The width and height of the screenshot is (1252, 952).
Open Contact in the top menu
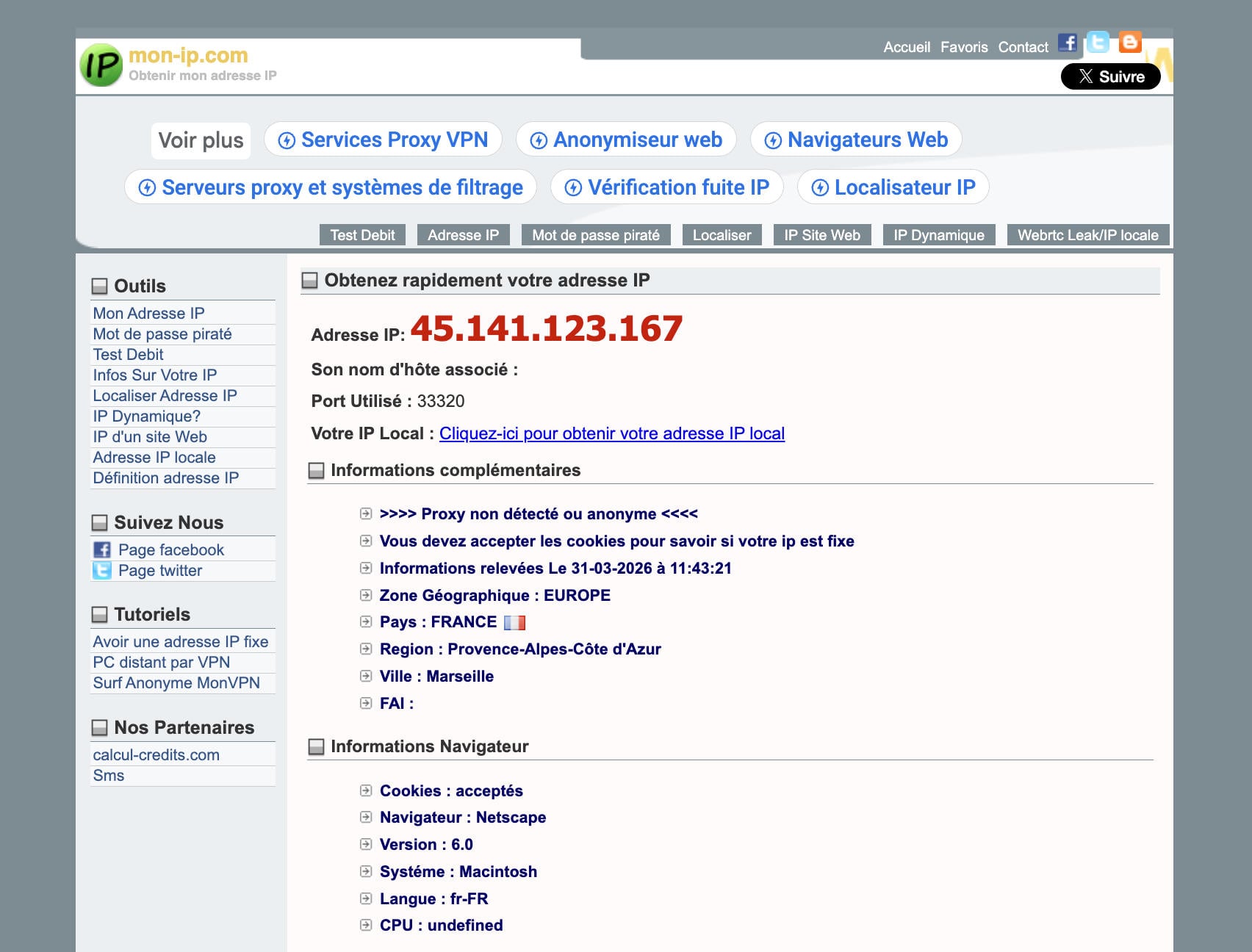(1023, 47)
